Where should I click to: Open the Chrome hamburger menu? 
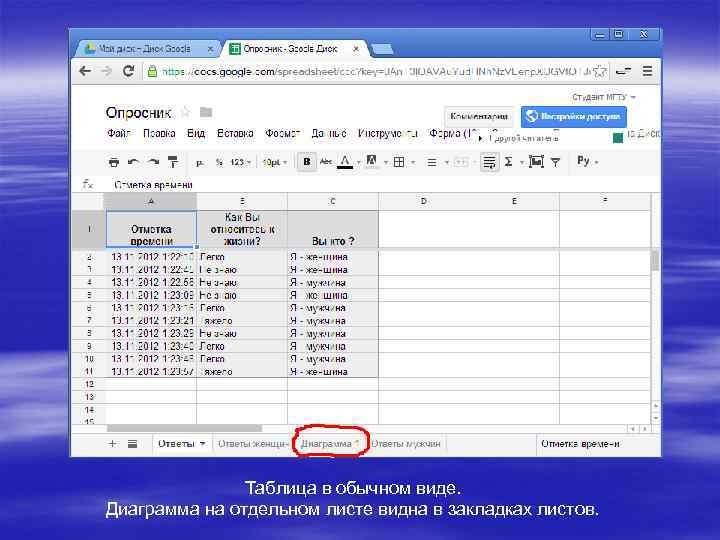point(647,71)
